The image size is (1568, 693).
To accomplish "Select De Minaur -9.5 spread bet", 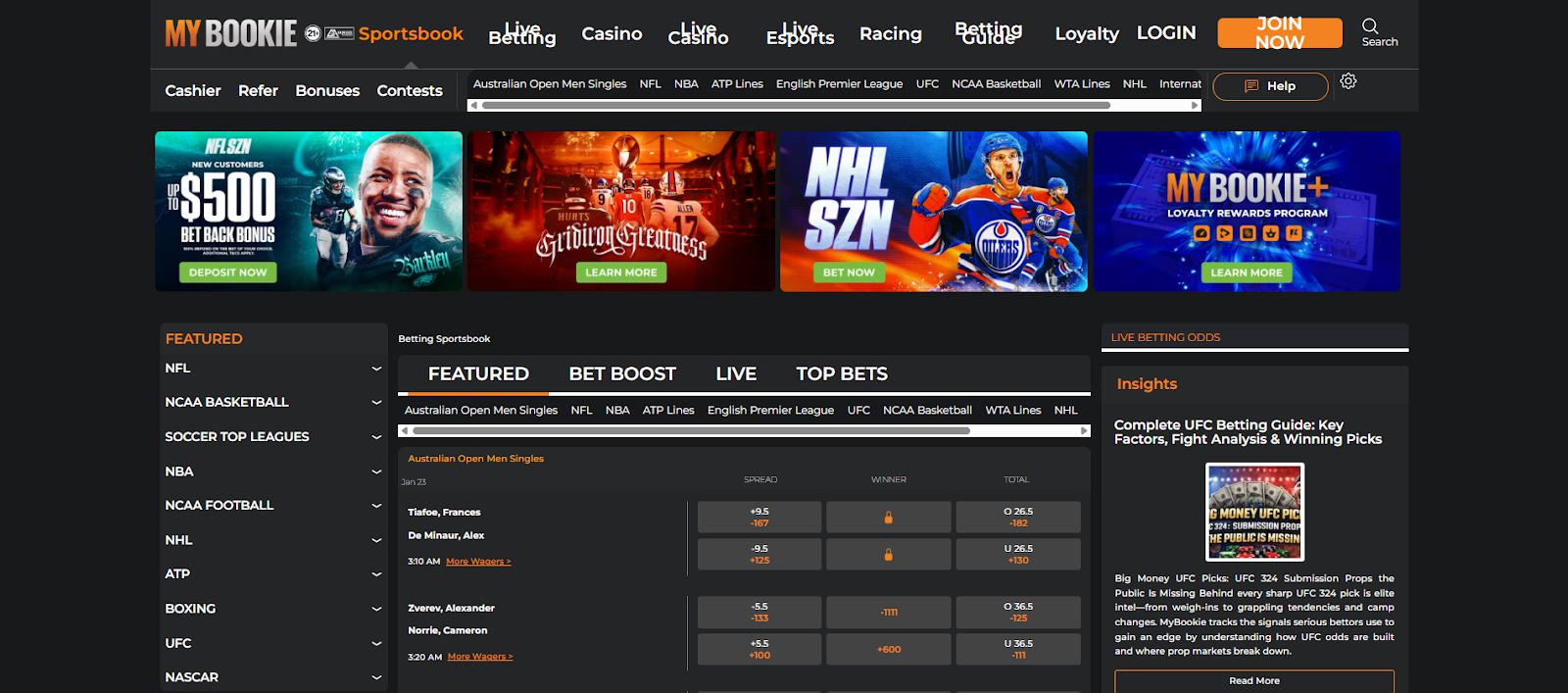I will point(759,554).
